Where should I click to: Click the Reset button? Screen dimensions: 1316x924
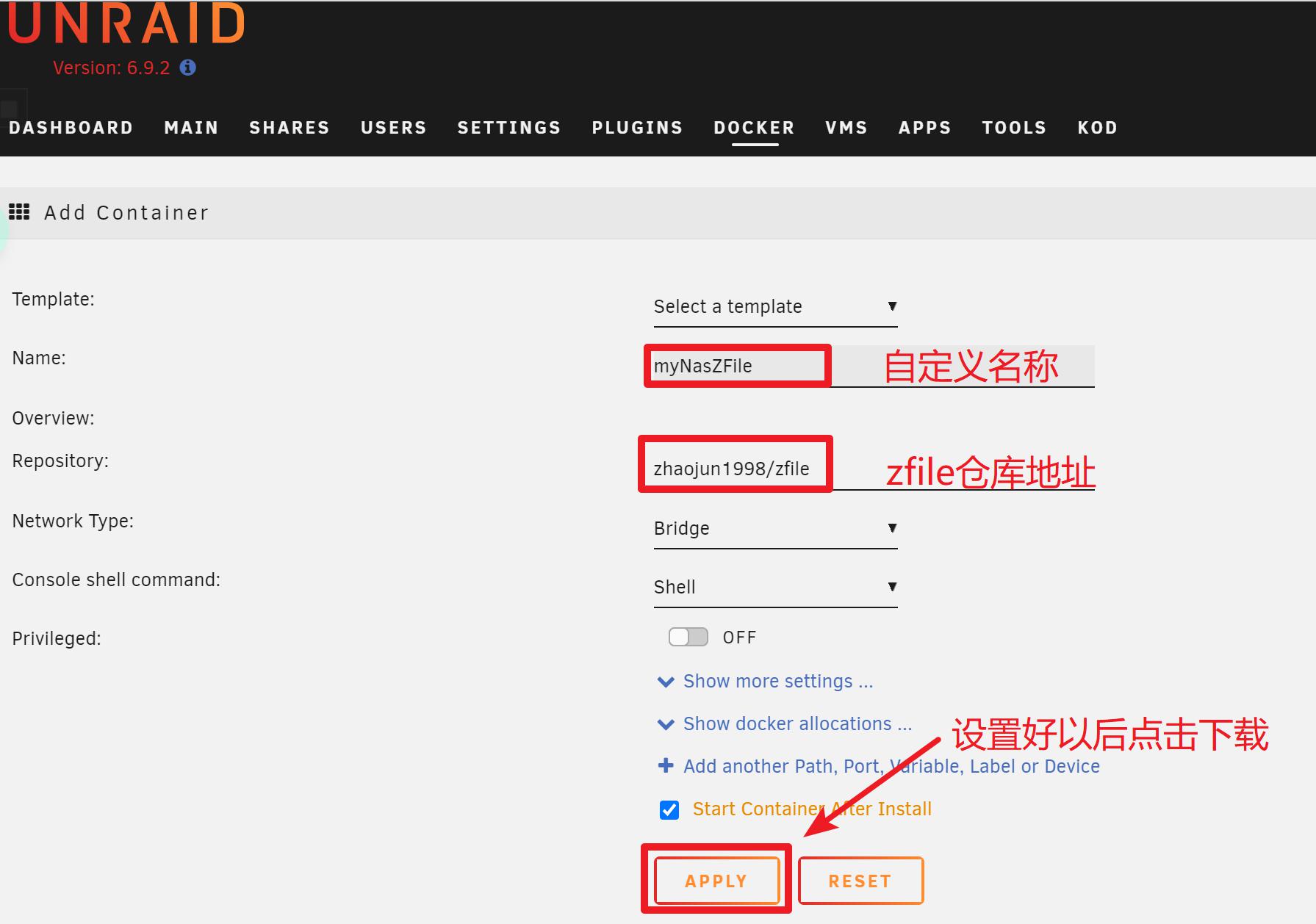[x=860, y=881]
